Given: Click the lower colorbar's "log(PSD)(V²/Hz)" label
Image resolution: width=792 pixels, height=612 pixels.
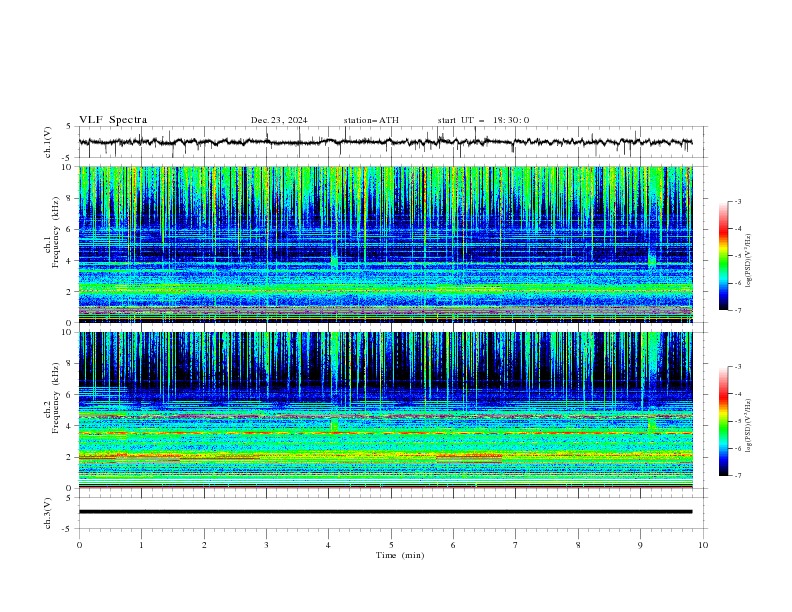Looking at the screenshot, I should click(749, 426).
